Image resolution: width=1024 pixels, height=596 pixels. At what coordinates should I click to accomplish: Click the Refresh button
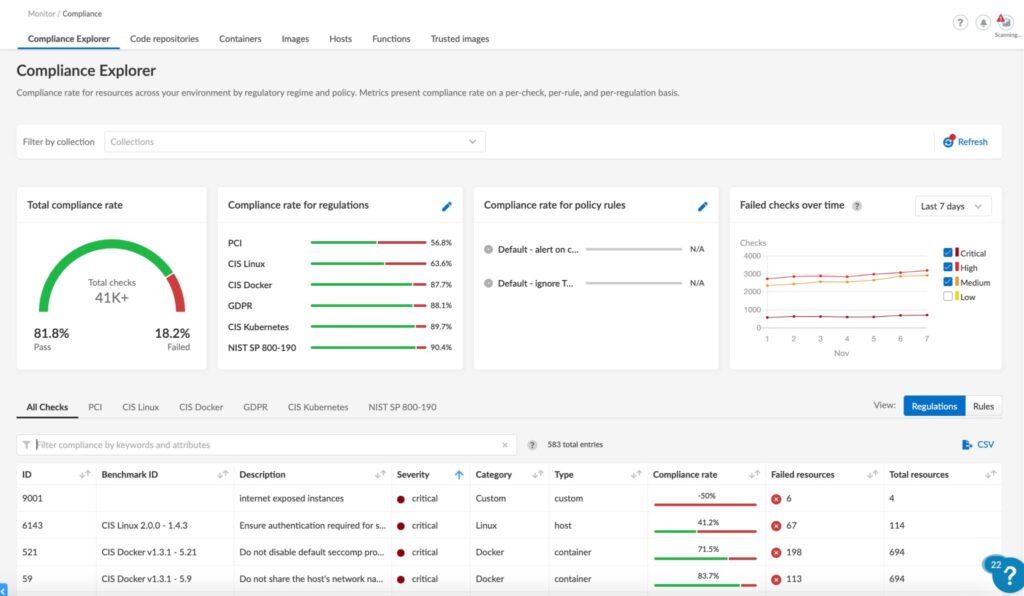click(x=965, y=142)
